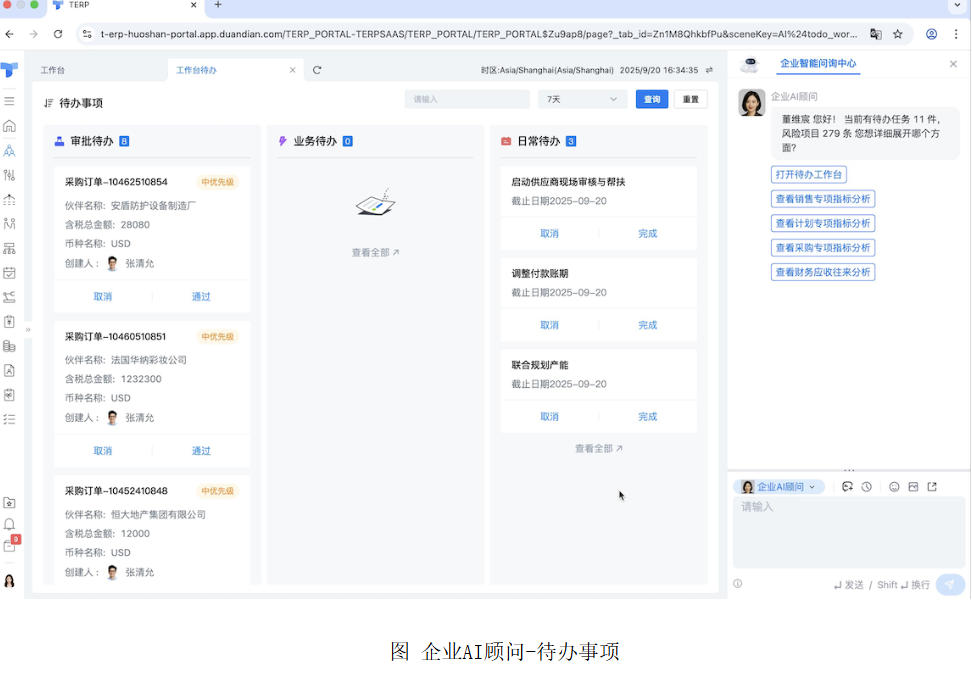
Task: Click the pop-out window icon in chat toolbar
Action: point(932,487)
